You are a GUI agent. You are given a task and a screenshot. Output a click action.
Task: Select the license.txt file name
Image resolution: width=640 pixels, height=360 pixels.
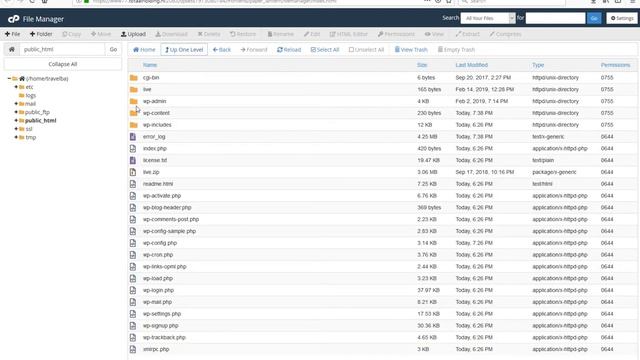155,160
